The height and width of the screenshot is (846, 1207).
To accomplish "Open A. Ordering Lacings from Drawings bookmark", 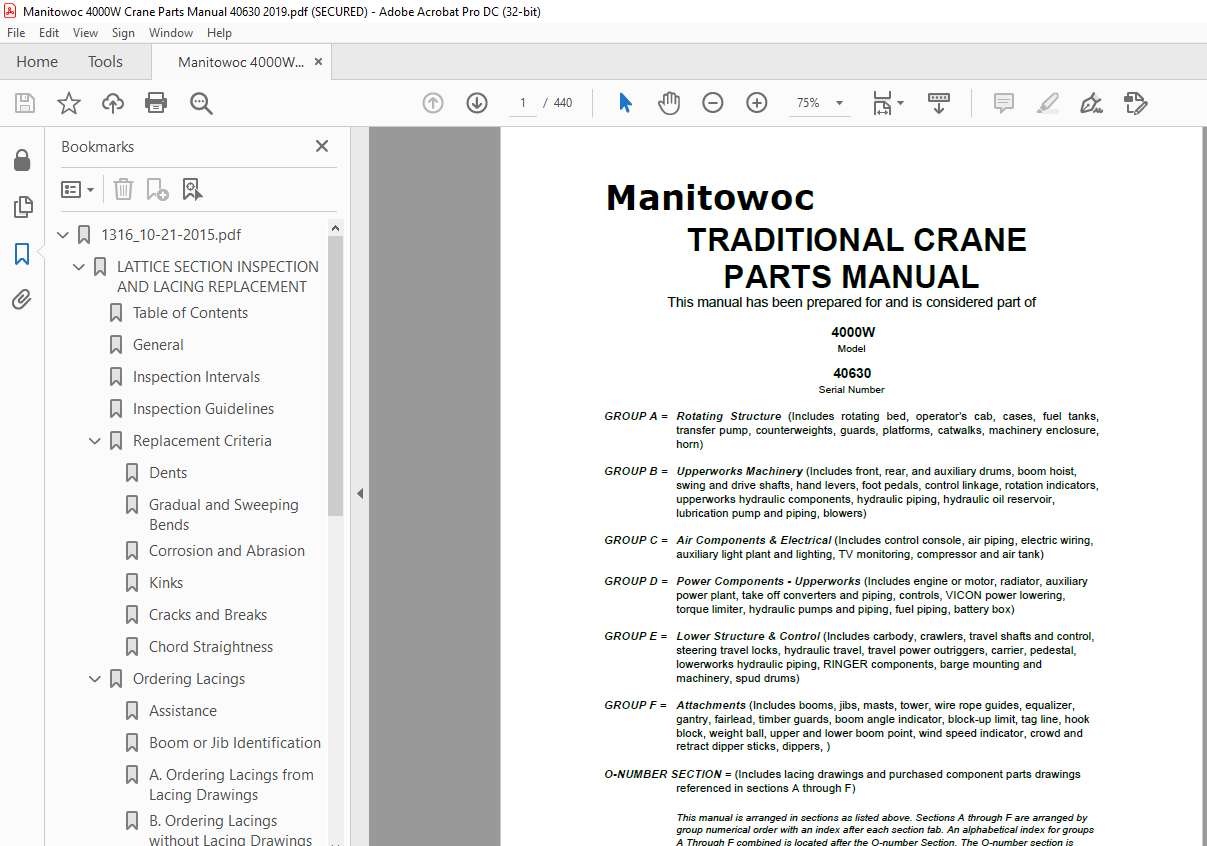I will tap(231, 785).
